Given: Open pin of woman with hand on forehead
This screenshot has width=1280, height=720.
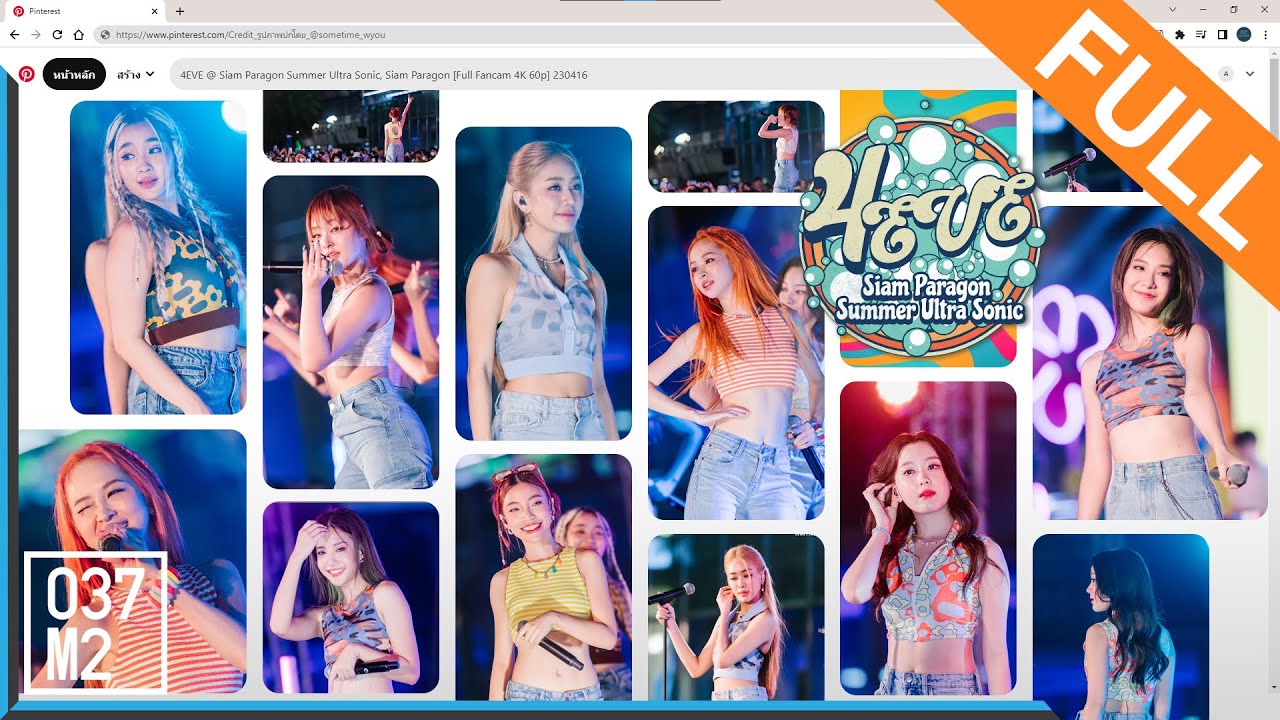Looking at the screenshot, I should click(351, 597).
